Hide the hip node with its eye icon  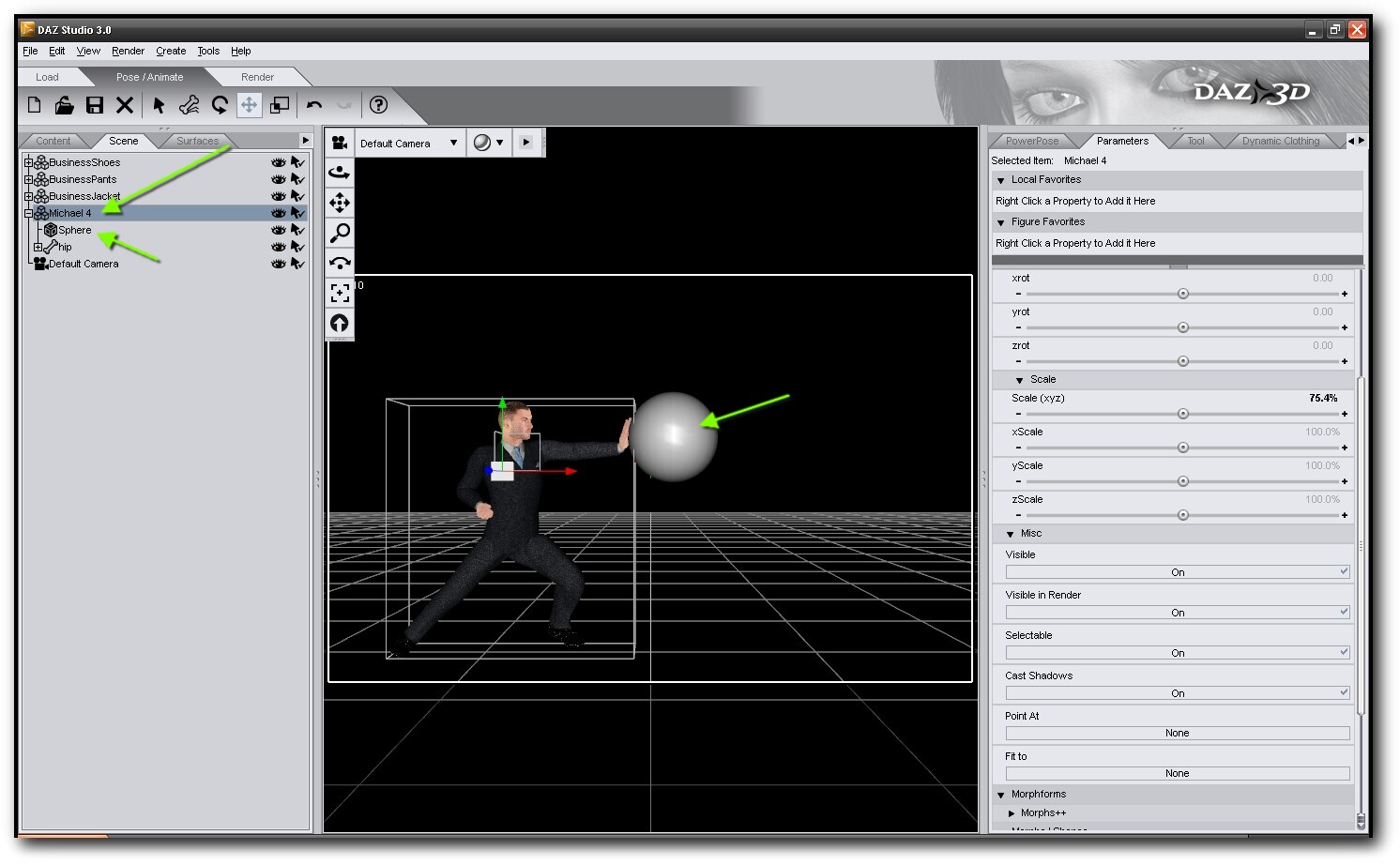[278, 247]
